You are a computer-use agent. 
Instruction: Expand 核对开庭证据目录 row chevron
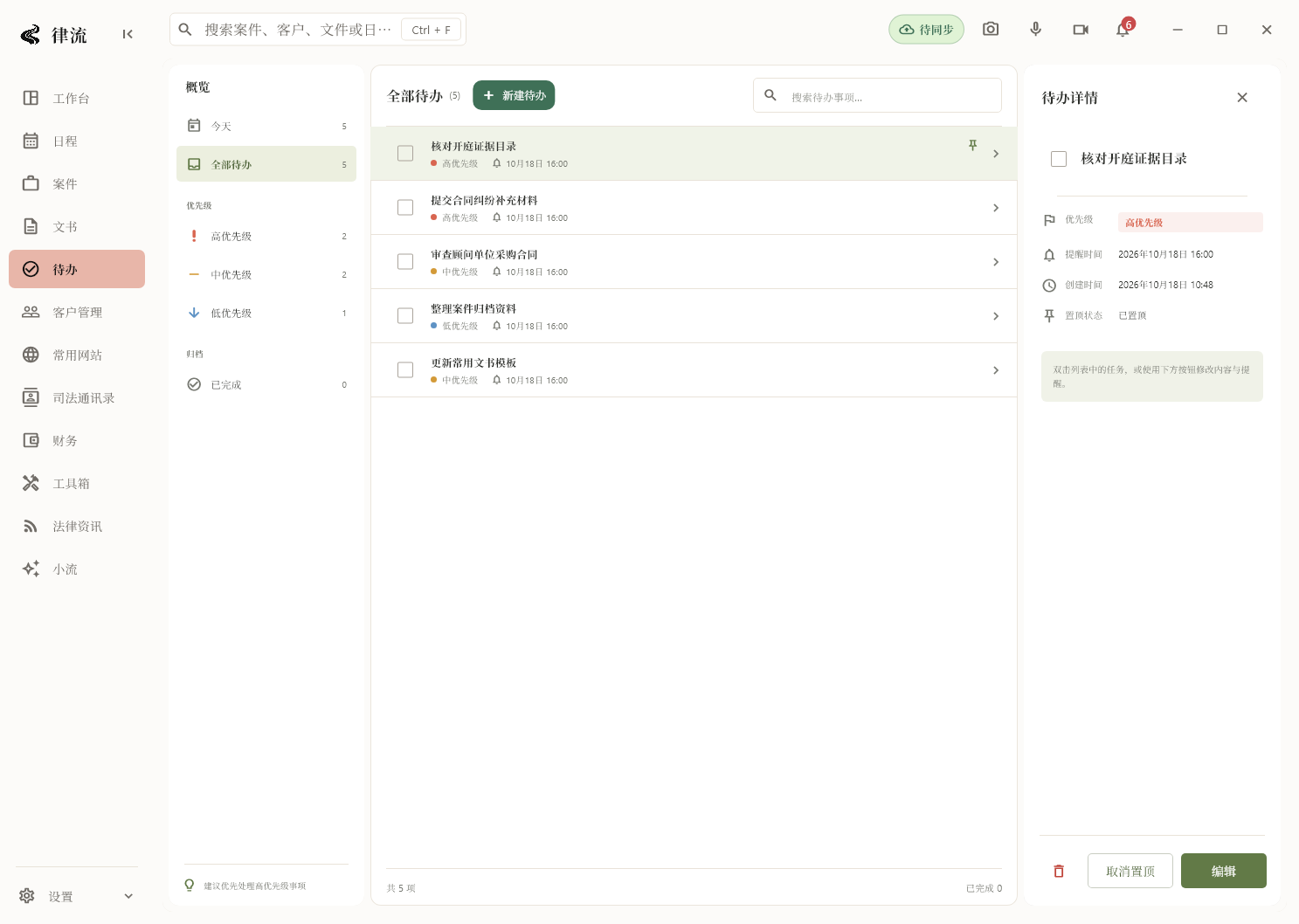(996, 154)
